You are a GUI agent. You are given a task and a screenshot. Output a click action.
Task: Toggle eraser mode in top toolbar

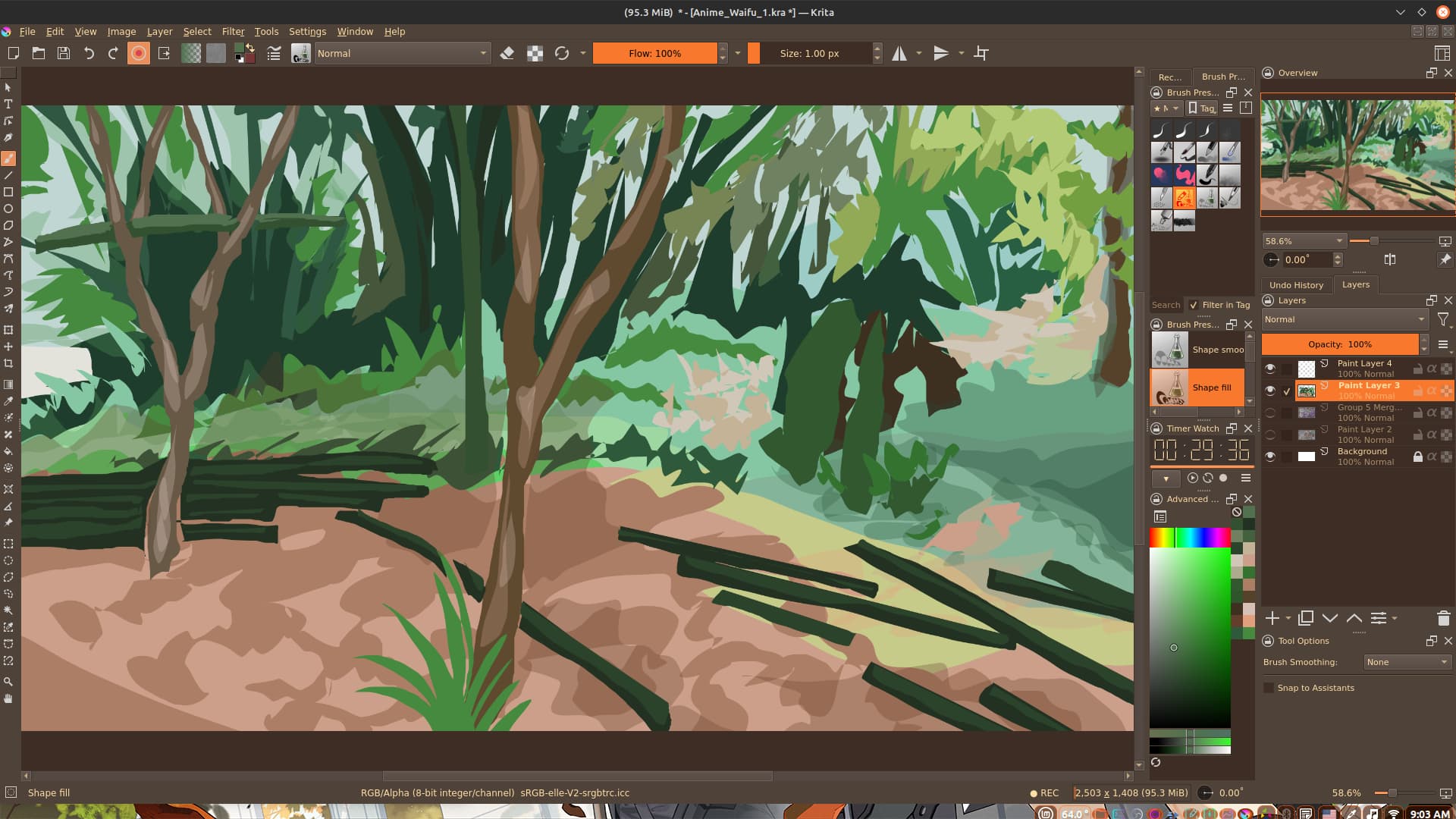coord(507,53)
